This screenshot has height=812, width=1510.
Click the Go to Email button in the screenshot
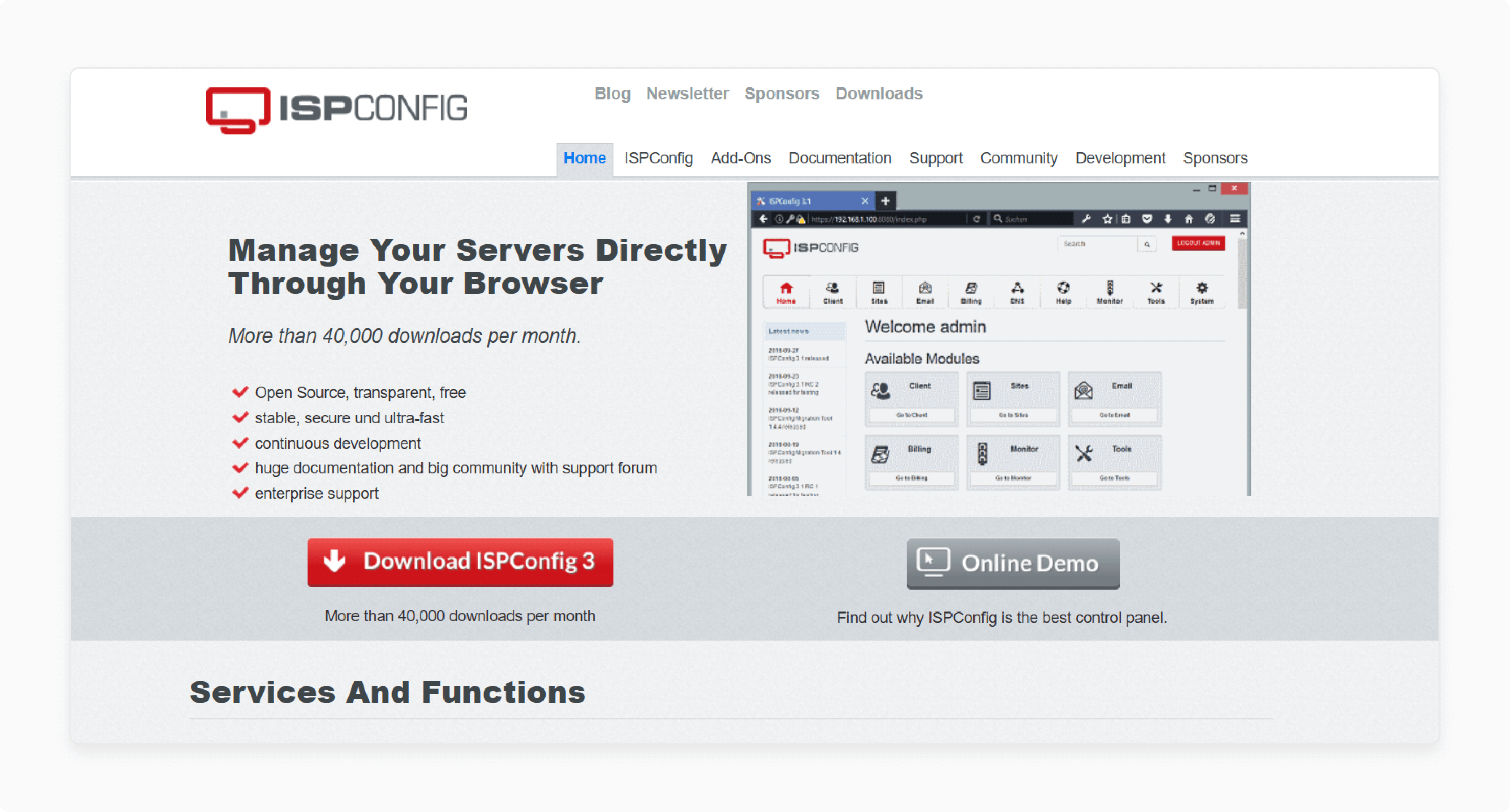tap(1114, 415)
